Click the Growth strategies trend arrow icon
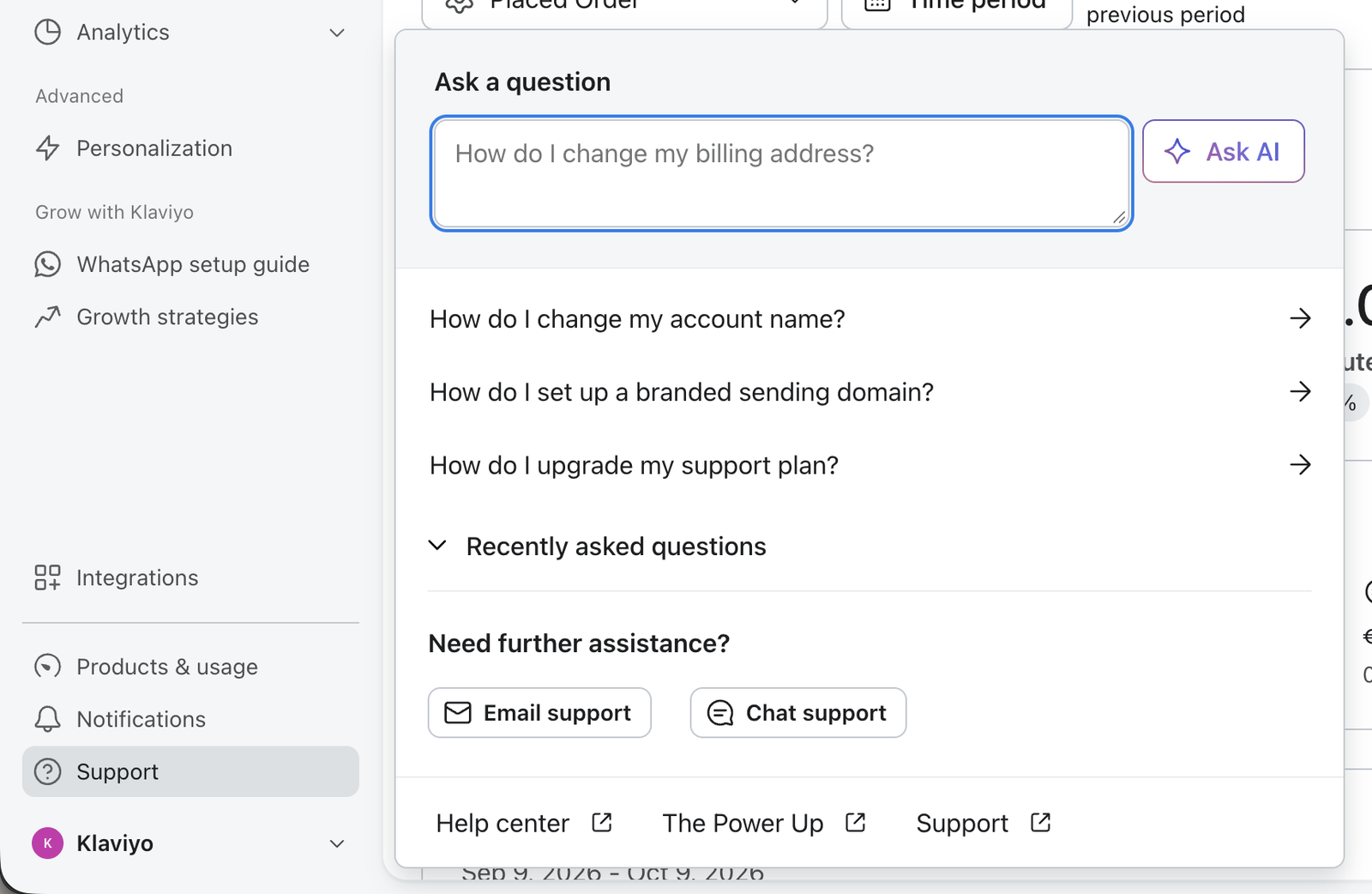Viewport: 1372px width, 894px height. (48, 317)
